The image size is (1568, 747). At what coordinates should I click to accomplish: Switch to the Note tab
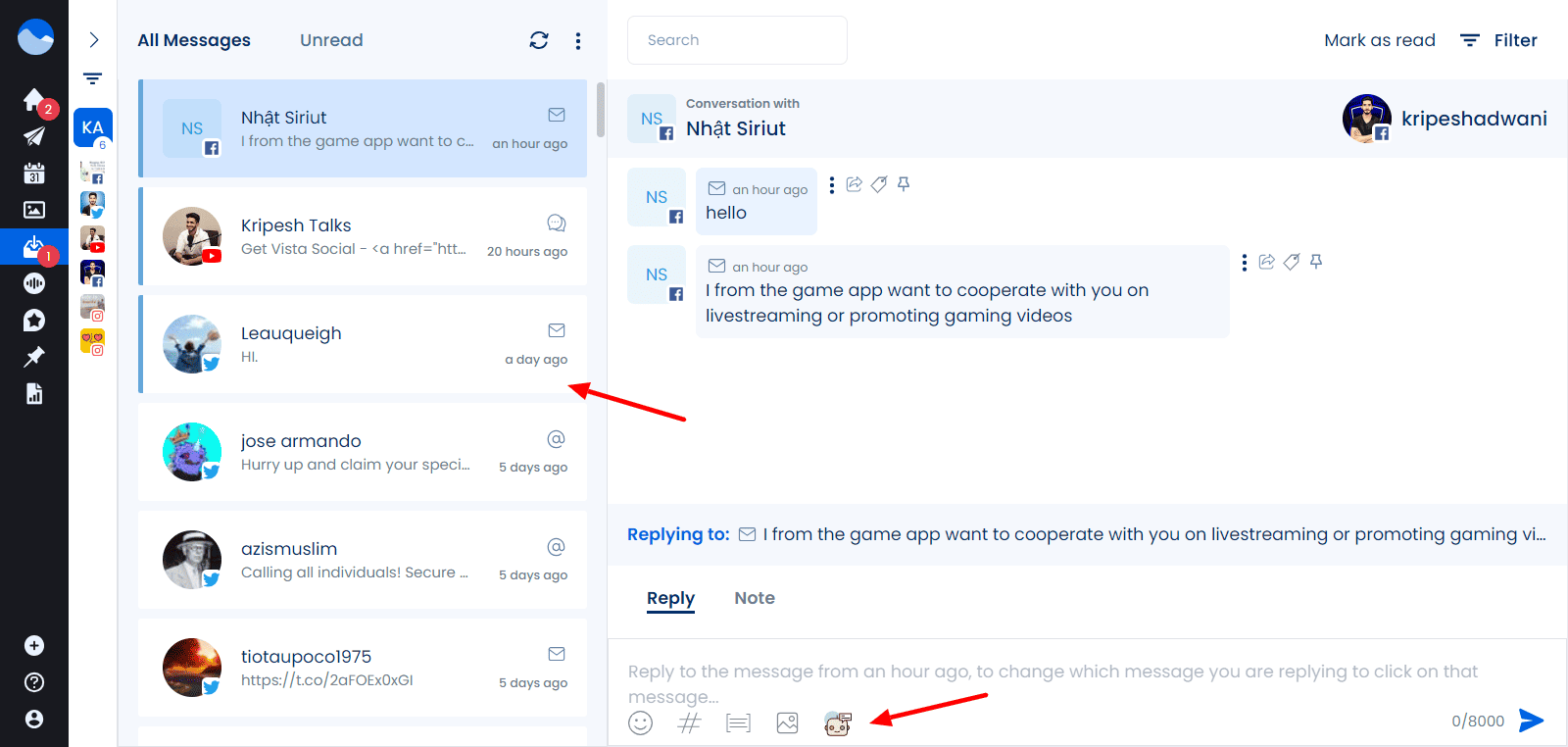(754, 598)
